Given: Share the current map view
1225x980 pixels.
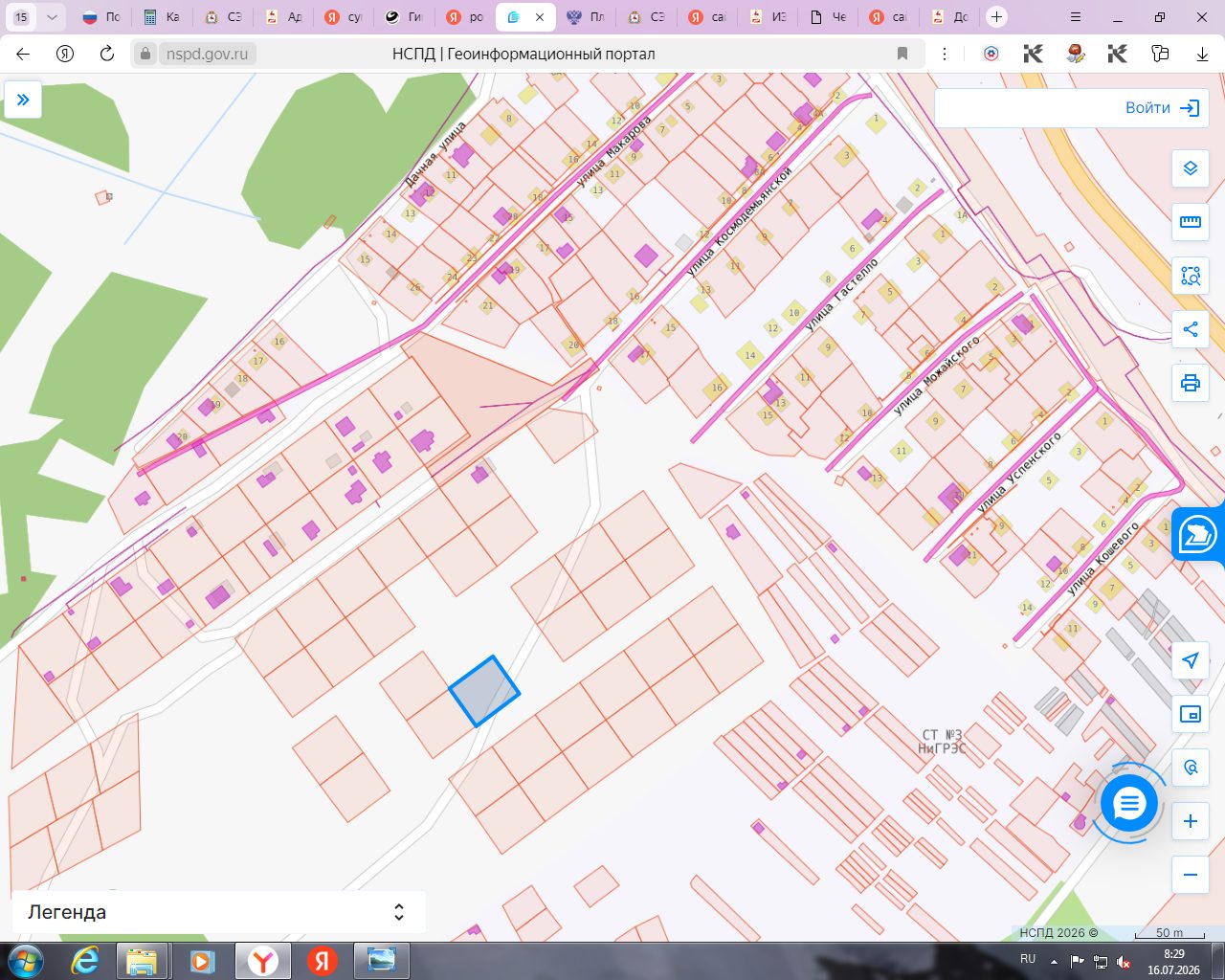Looking at the screenshot, I should [x=1191, y=329].
